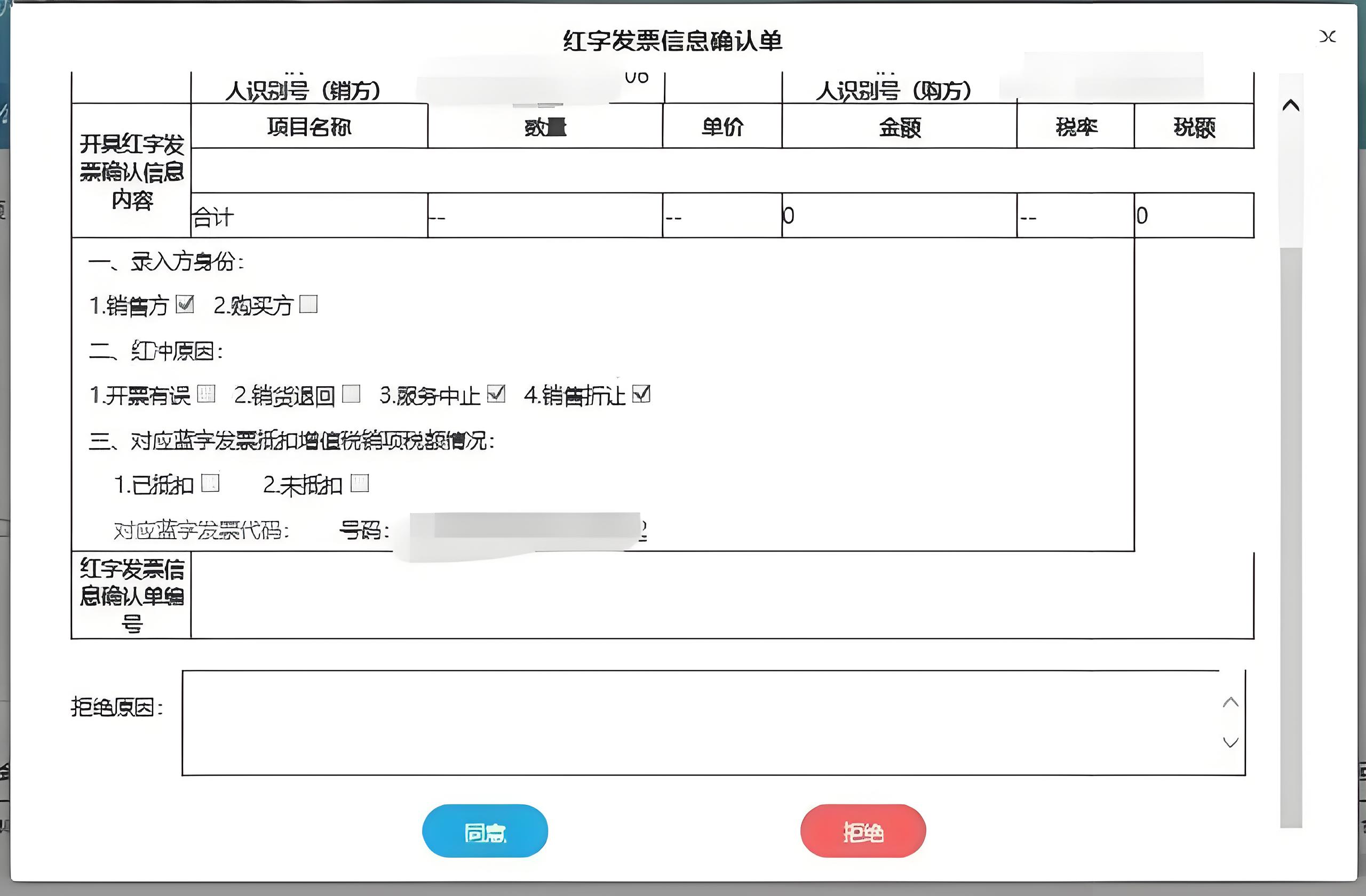
Task: Click the 红字发票信息确认单 dialog title
Action: pos(673,41)
